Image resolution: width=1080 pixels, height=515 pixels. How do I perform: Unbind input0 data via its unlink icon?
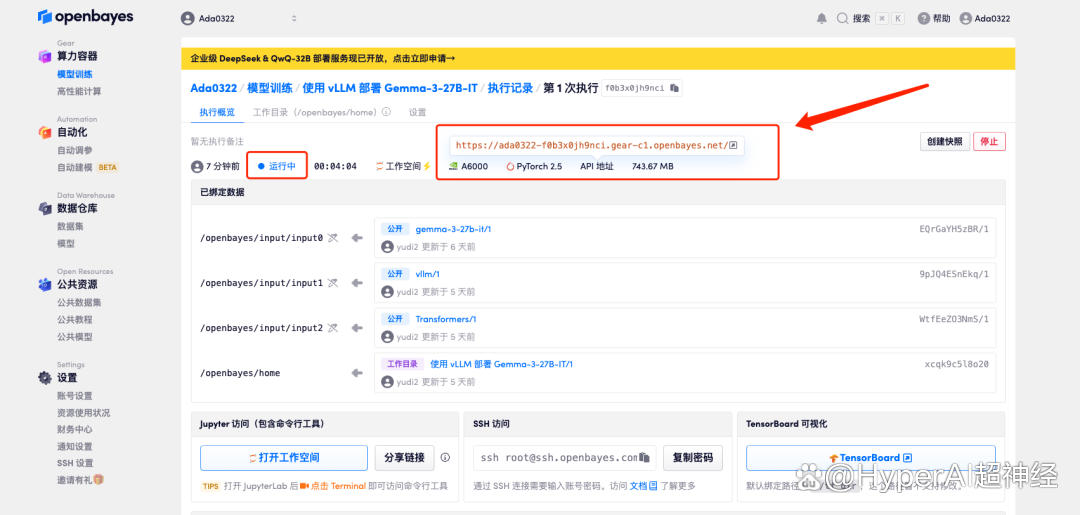click(x=333, y=238)
